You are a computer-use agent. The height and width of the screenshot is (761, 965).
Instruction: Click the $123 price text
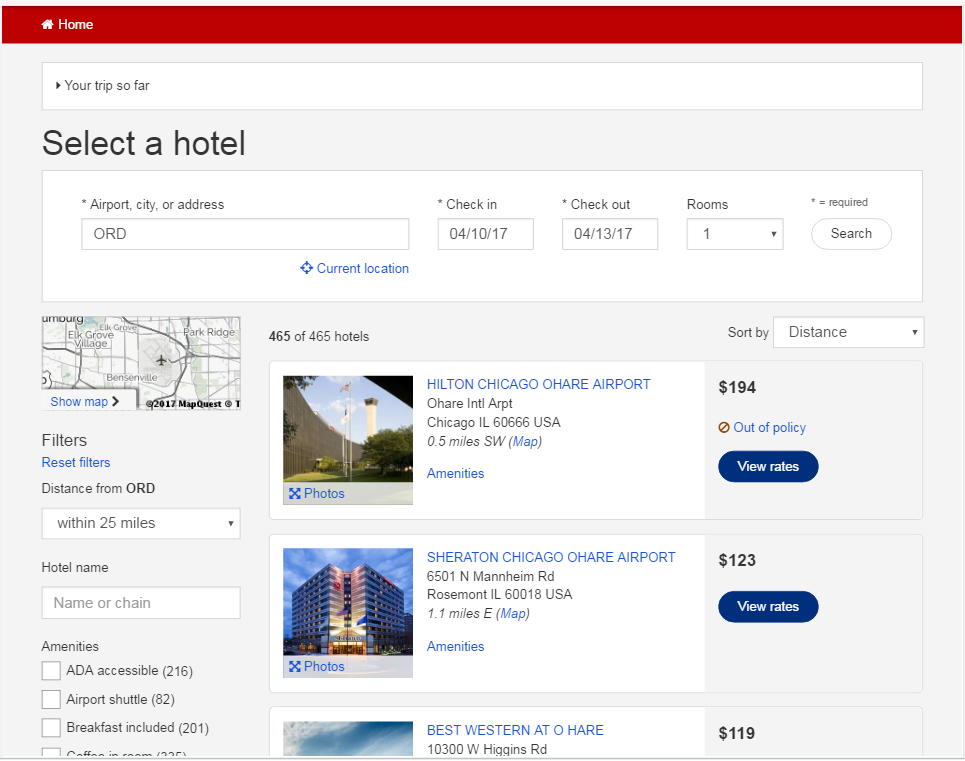(737, 560)
